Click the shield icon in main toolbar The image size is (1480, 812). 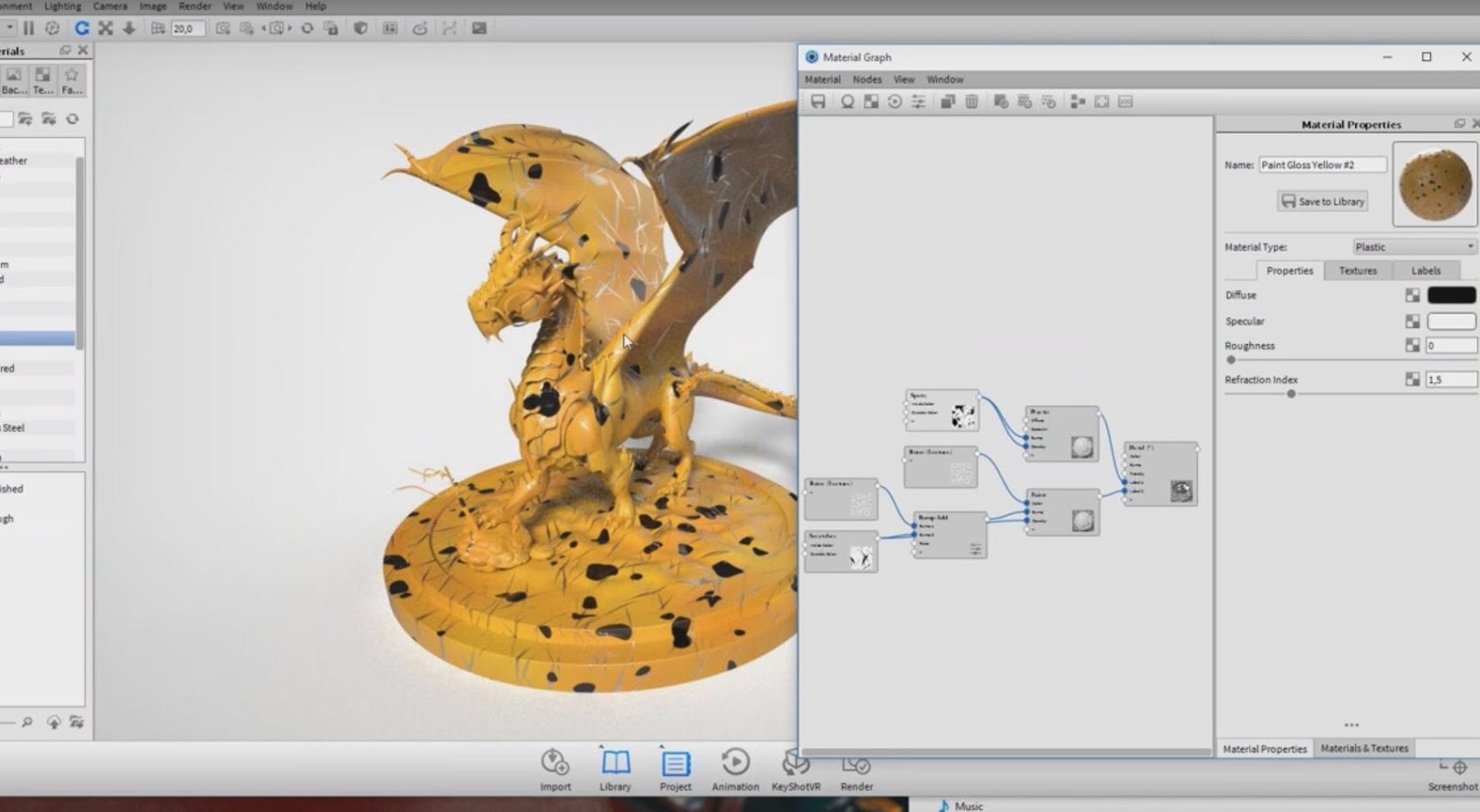click(x=361, y=29)
